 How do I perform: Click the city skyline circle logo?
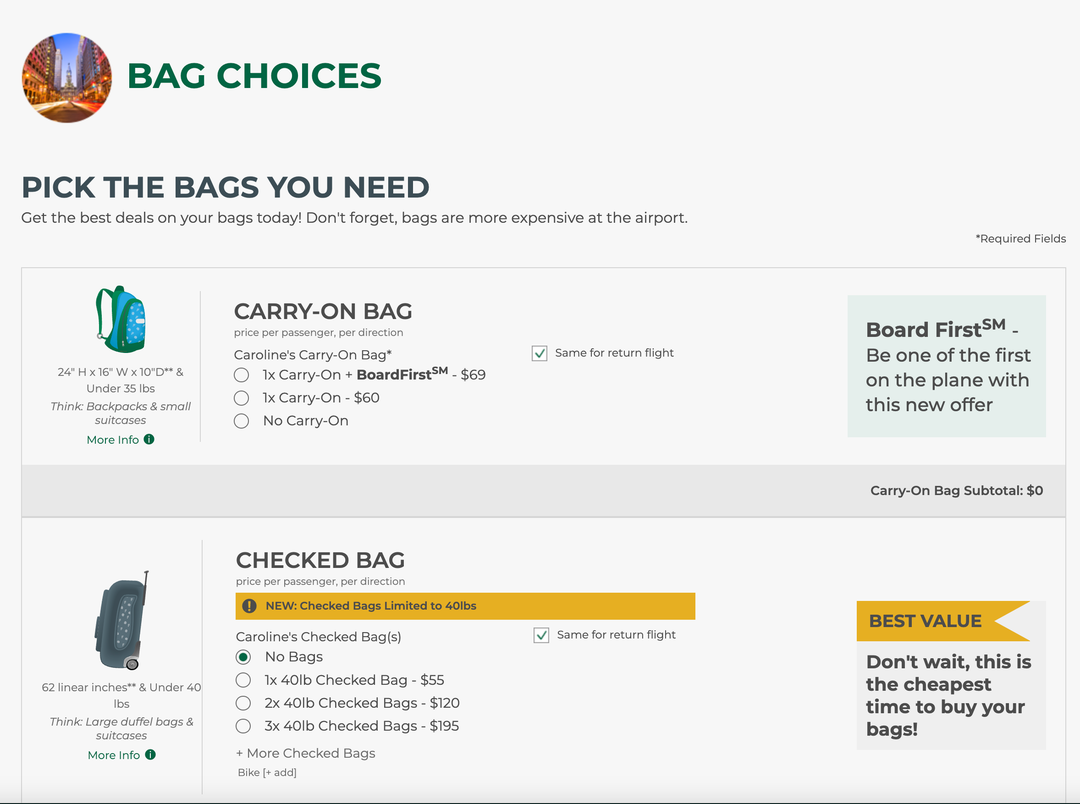(66, 77)
